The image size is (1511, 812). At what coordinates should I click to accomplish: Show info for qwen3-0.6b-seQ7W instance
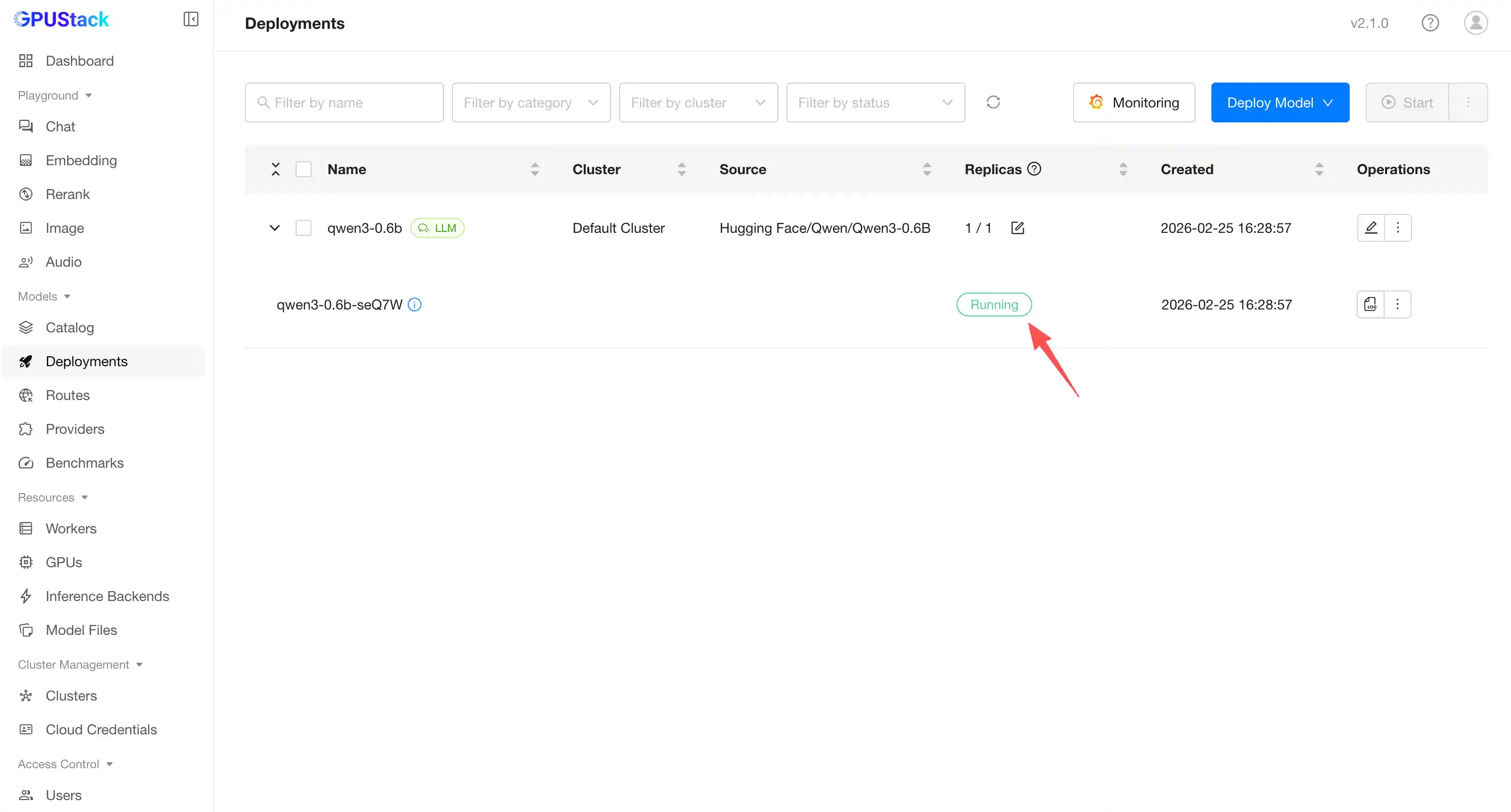tap(415, 304)
